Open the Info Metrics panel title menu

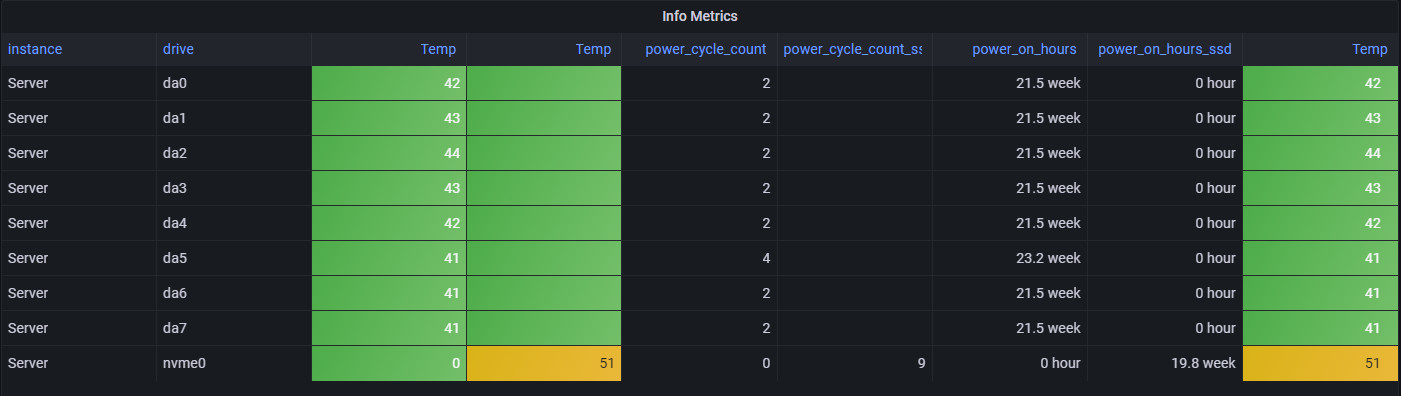click(x=700, y=16)
